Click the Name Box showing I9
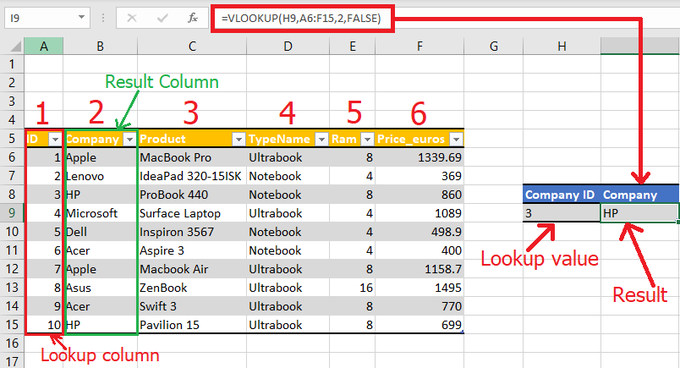 pos(47,18)
